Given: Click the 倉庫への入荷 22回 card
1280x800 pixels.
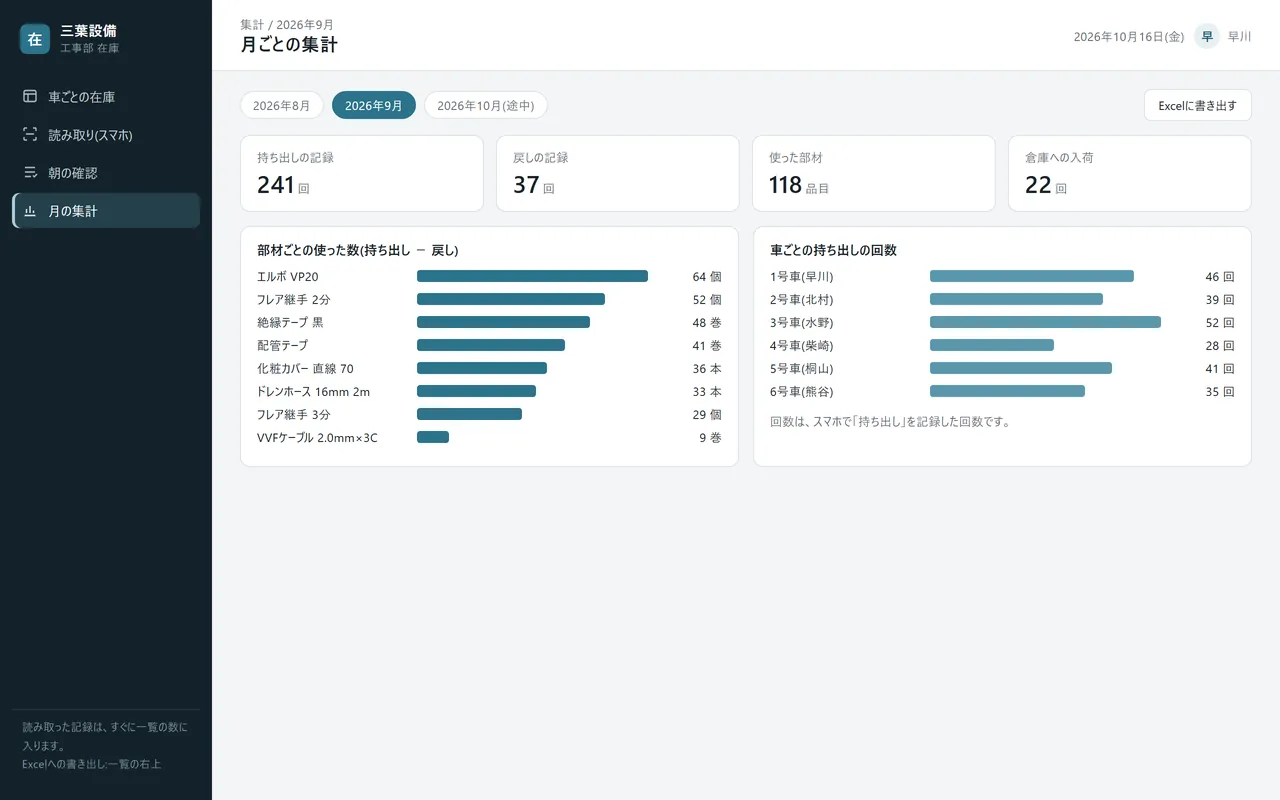Looking at the screenshot, I should 1130,173.
